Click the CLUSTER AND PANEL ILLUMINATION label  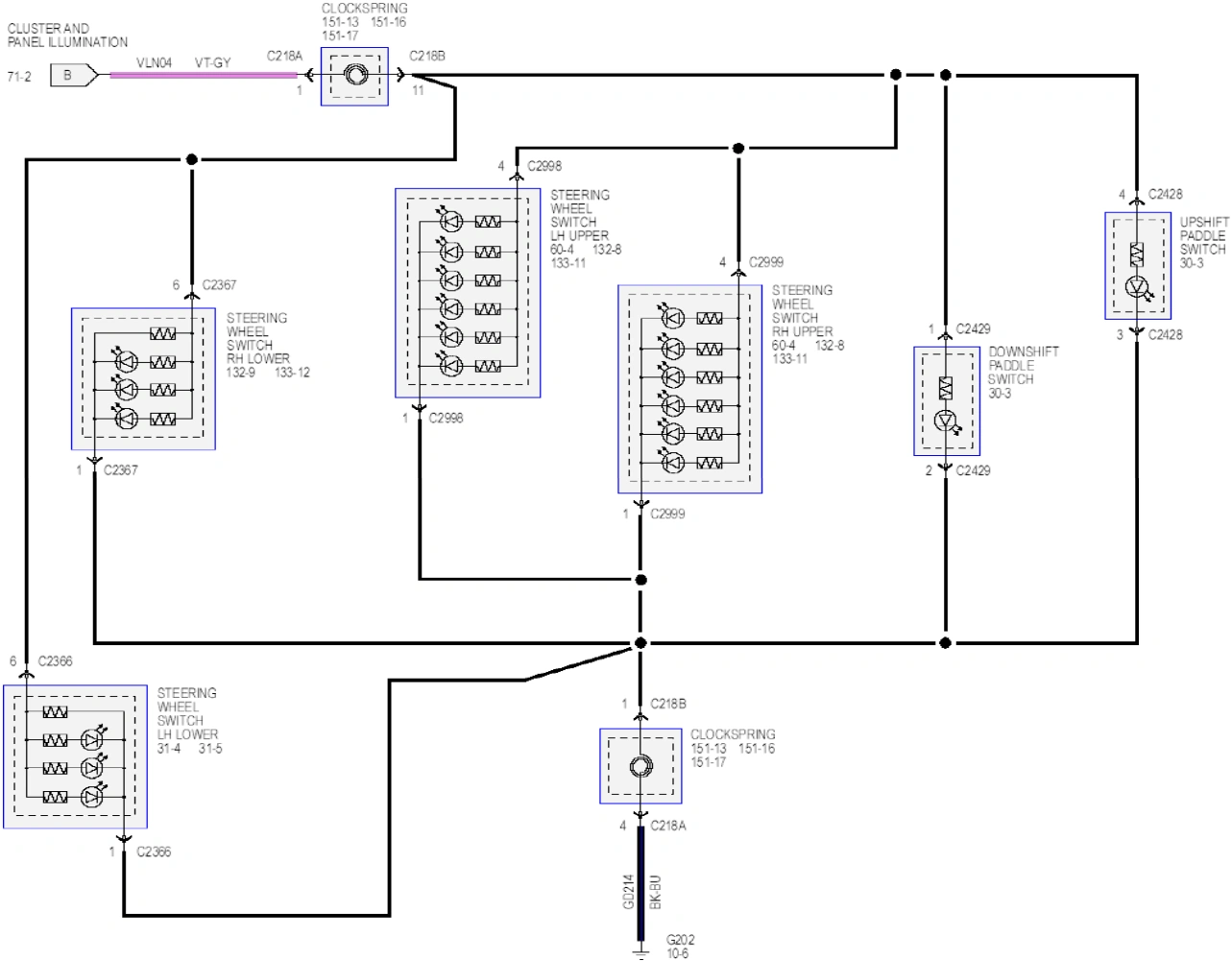point(67,36)
